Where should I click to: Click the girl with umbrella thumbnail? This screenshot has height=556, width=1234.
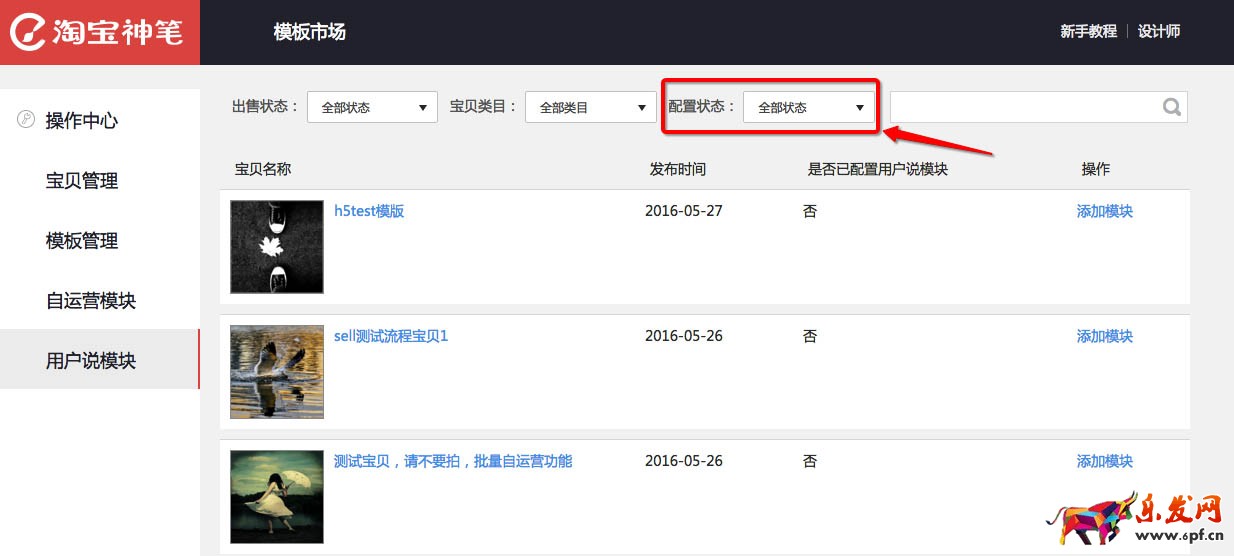[277, 496]
